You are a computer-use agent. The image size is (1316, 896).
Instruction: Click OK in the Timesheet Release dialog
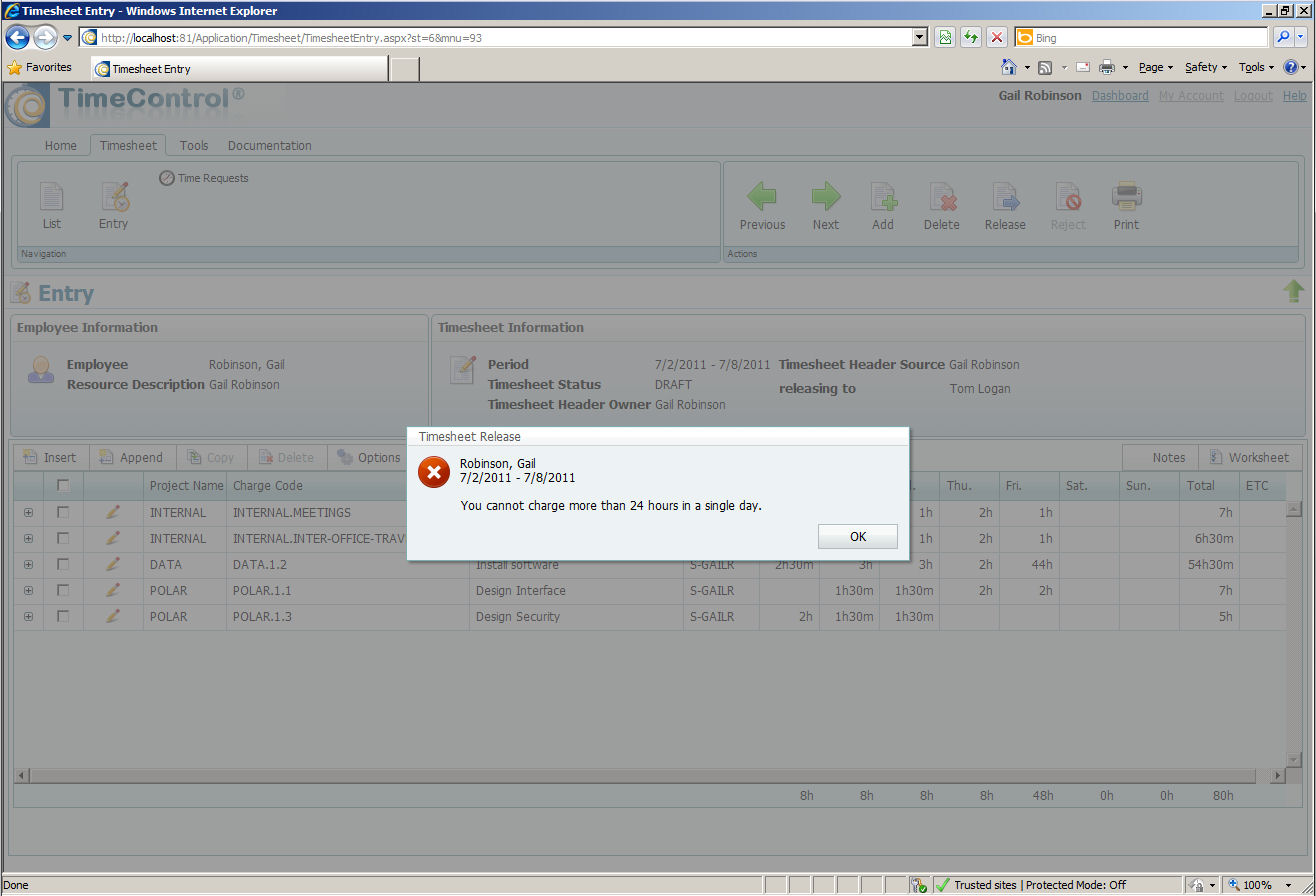pos(857,537)
